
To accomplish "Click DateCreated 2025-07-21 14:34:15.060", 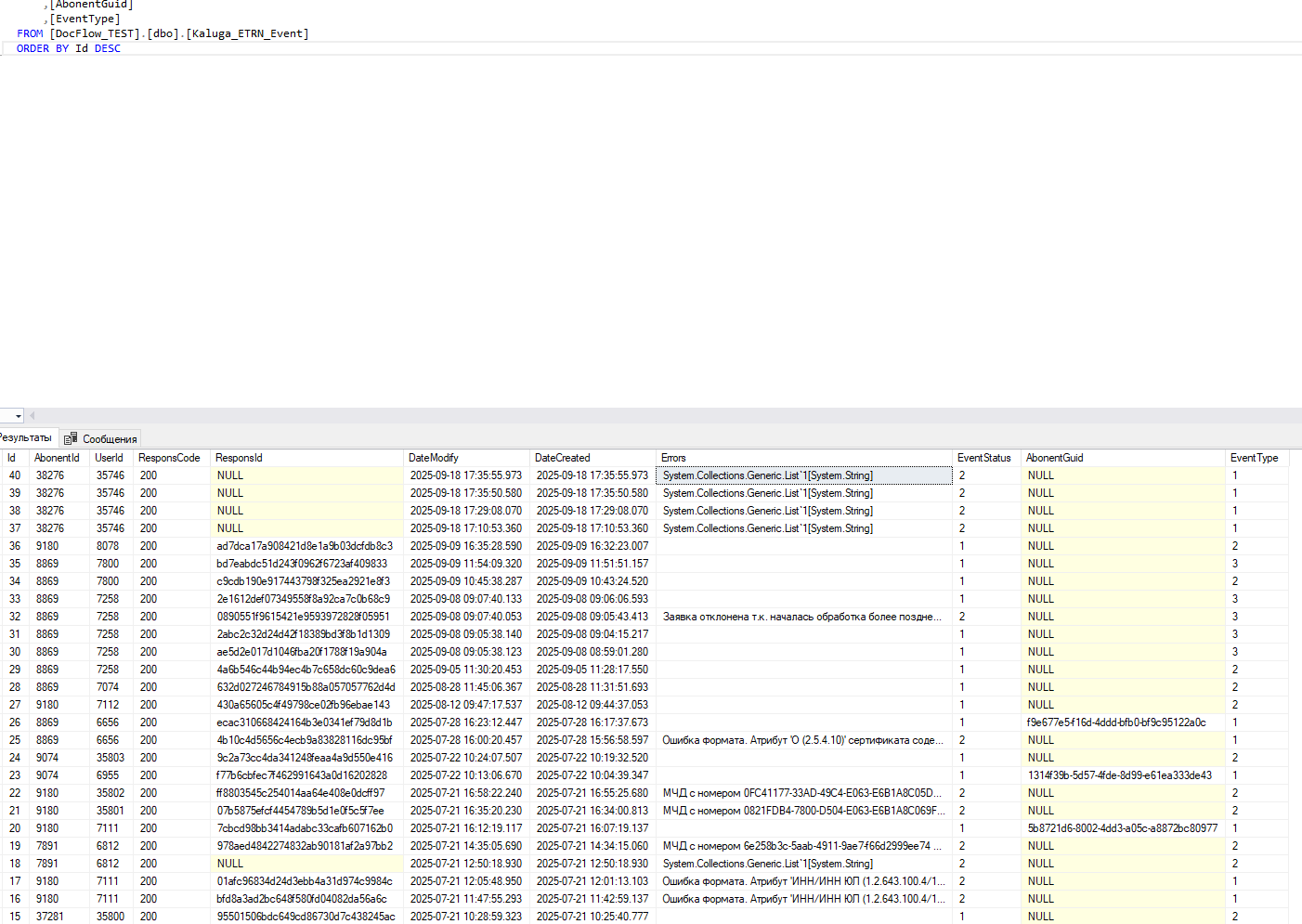I will click(592, 846).
